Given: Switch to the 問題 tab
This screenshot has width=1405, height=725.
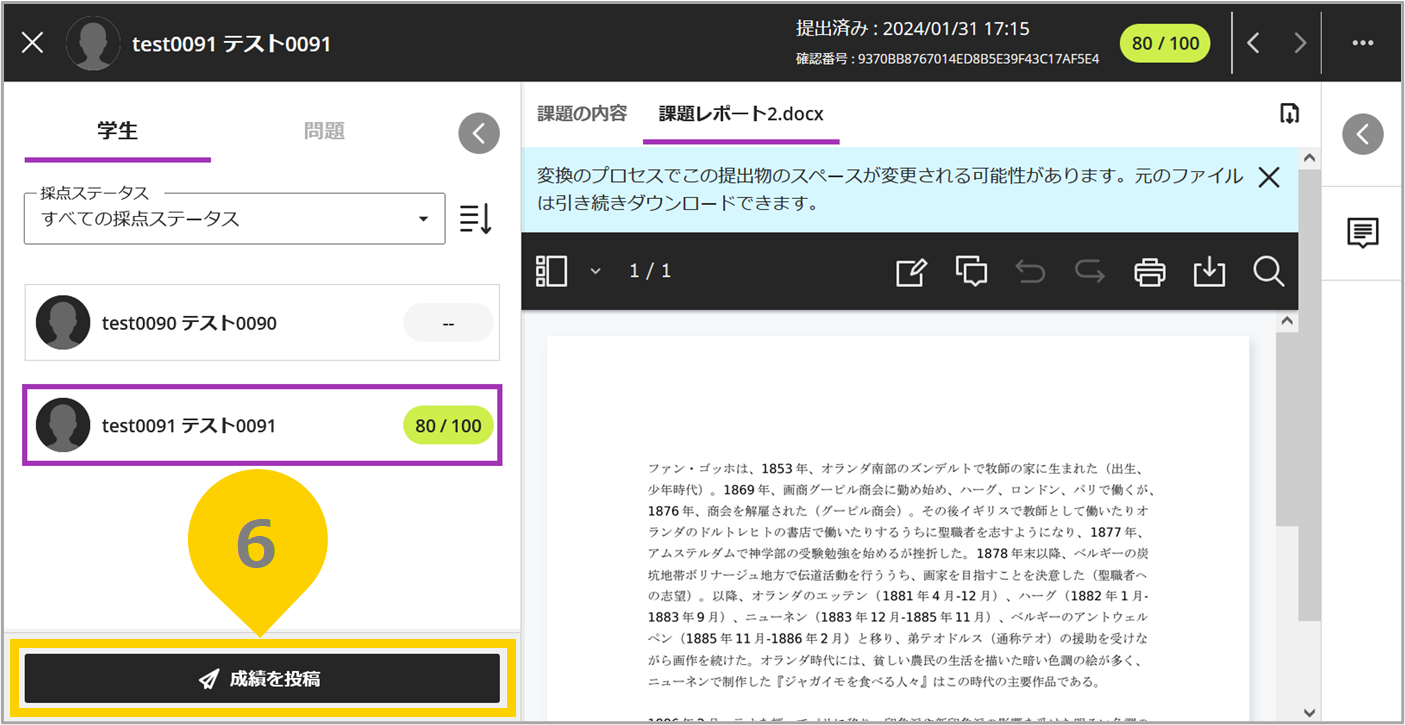Looking at the screenshot, I should click(x=324, y=131).
